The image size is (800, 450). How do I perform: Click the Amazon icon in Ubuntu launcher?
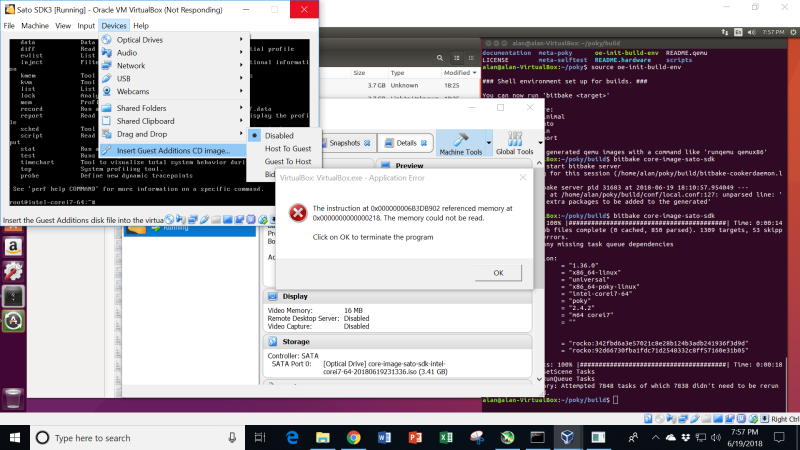tap(13, 247)
